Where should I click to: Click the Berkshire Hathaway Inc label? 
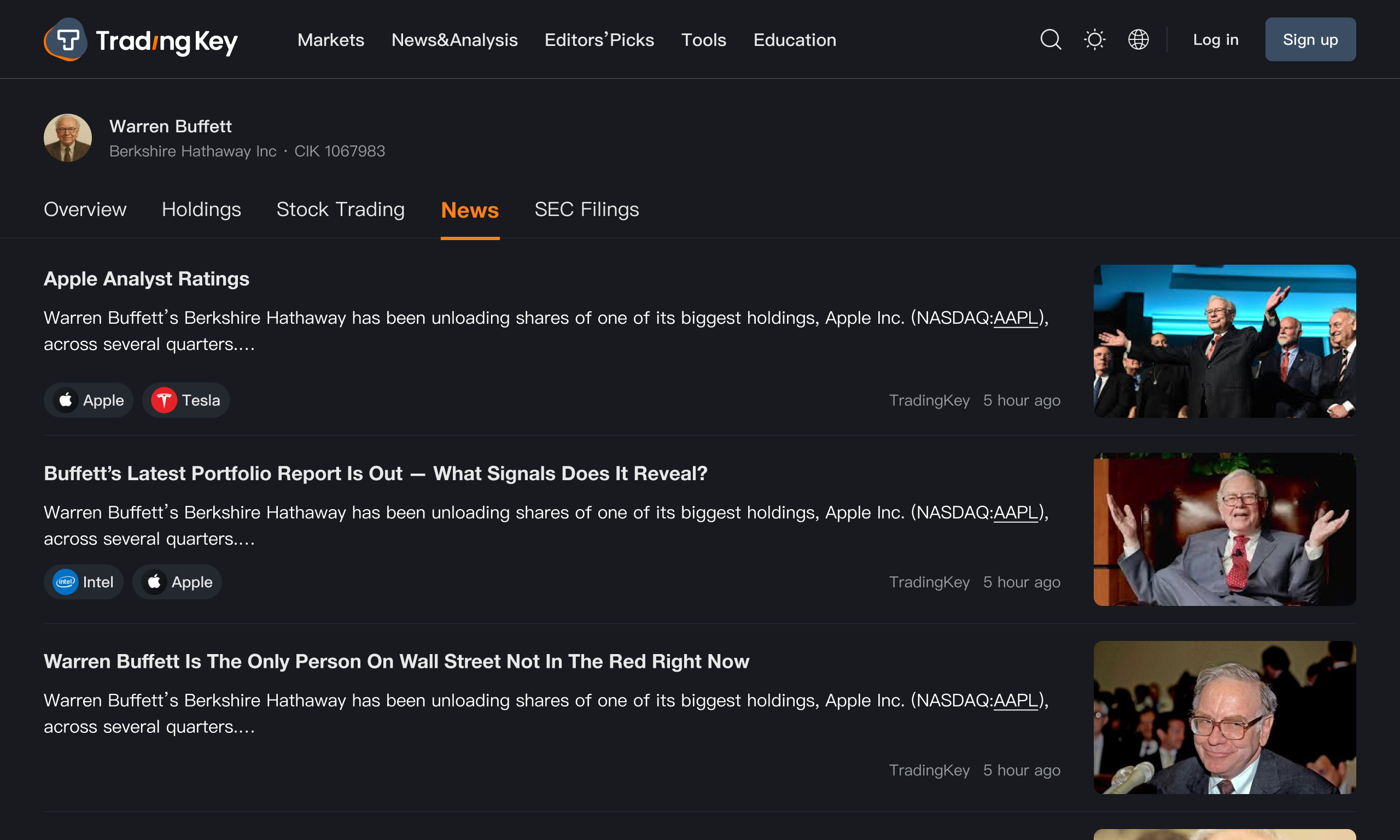pyautogui.click(x=193, y=151)
